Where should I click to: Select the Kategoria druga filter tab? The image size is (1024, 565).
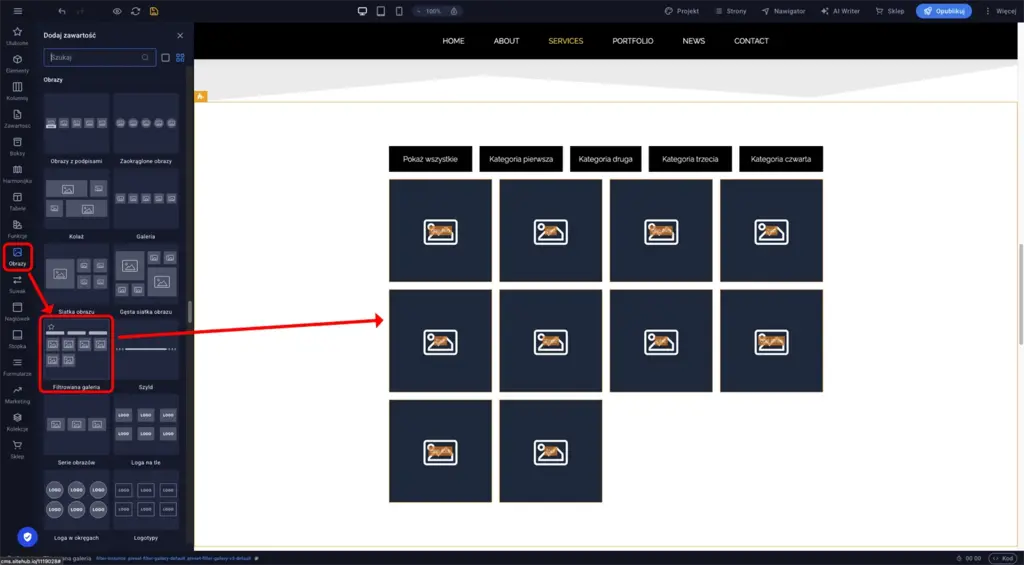point(606,159)
